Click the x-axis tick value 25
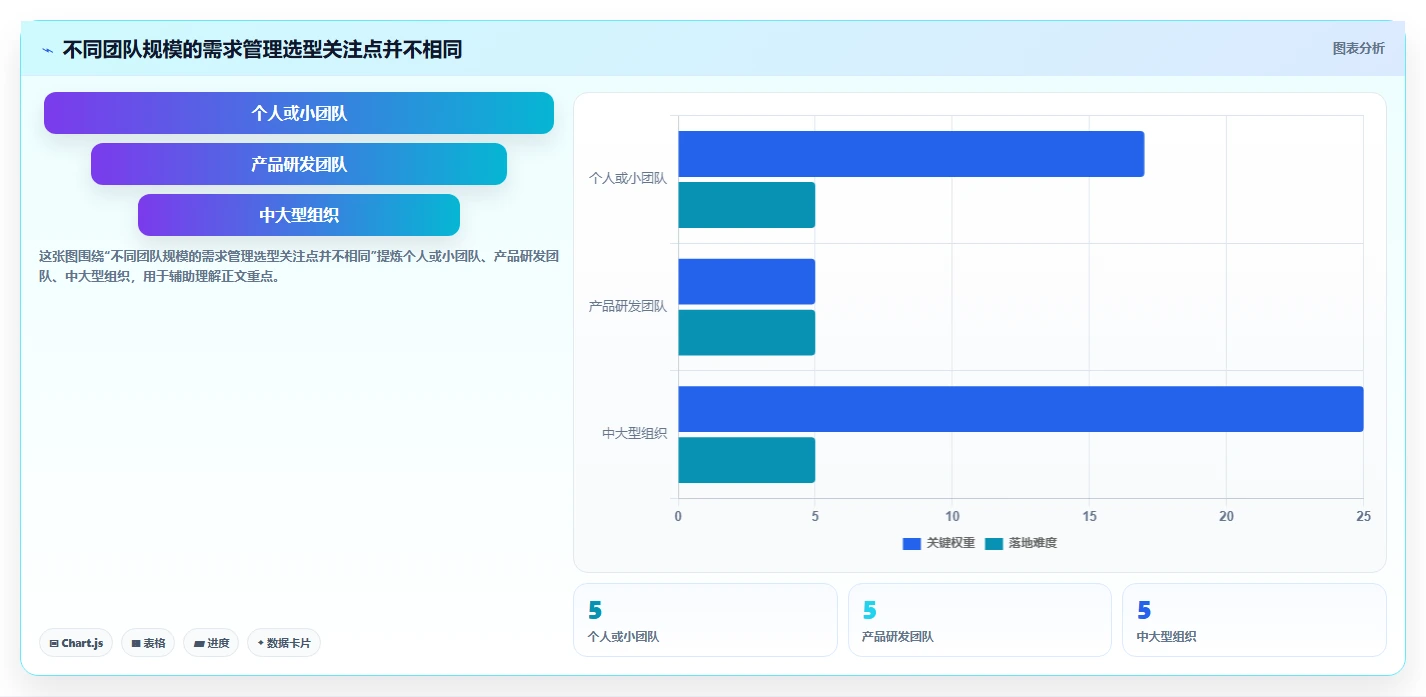Screen dimensions: 1426x697 tap(1363, 516)
